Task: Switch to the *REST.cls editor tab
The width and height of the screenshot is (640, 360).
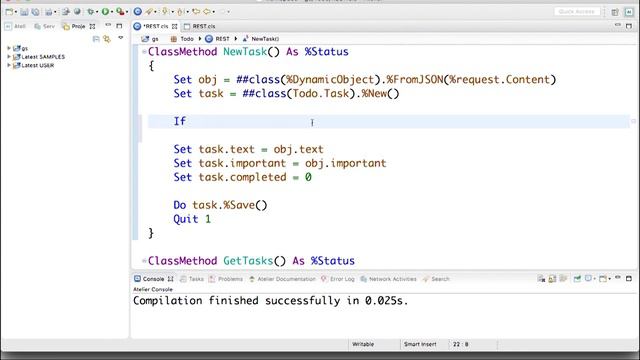Action: click(x=155, y=26)
